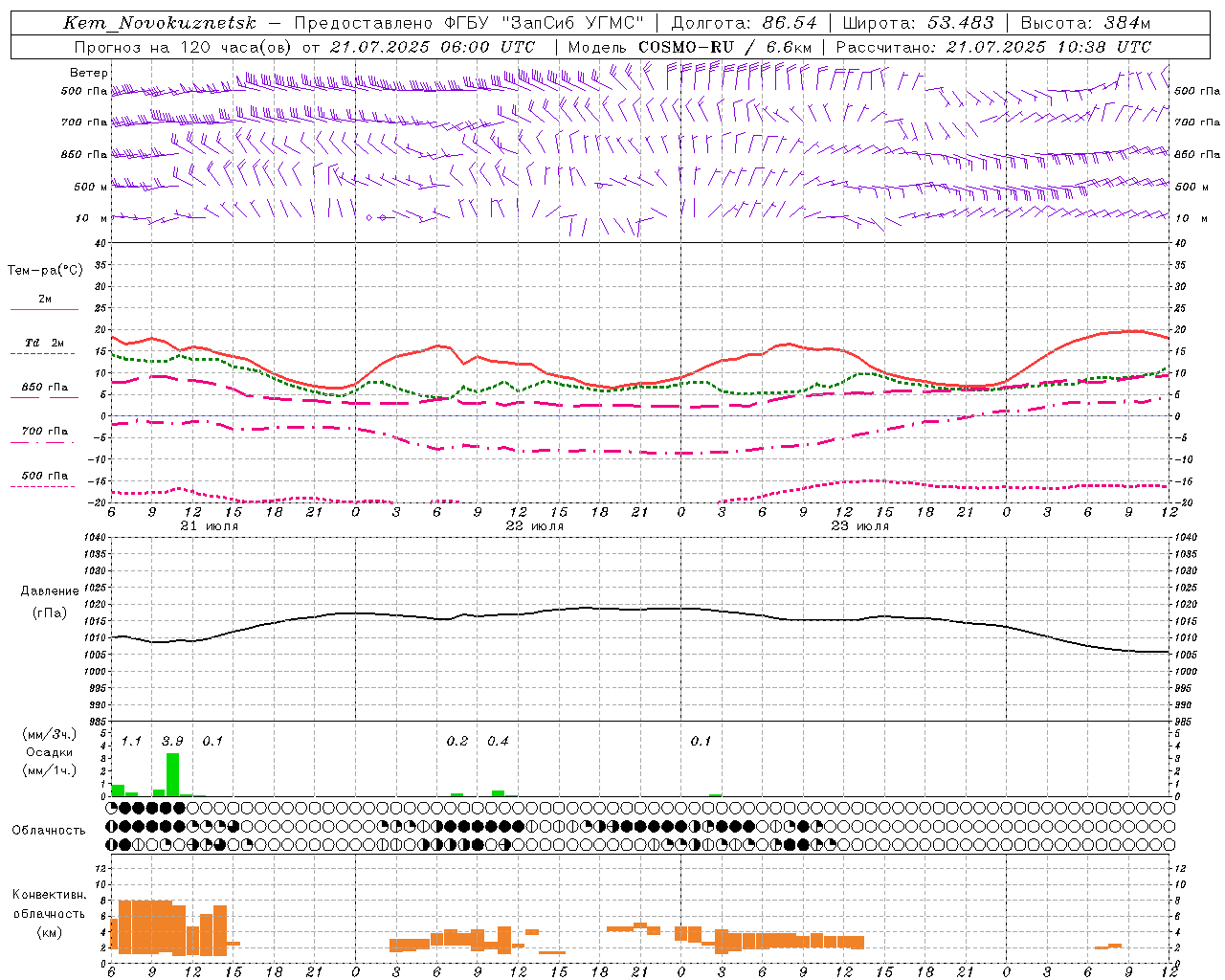Click the 21 июля date label
Image resolution: width=1225 pixels, height=980 pixels.
pos(210,526)
